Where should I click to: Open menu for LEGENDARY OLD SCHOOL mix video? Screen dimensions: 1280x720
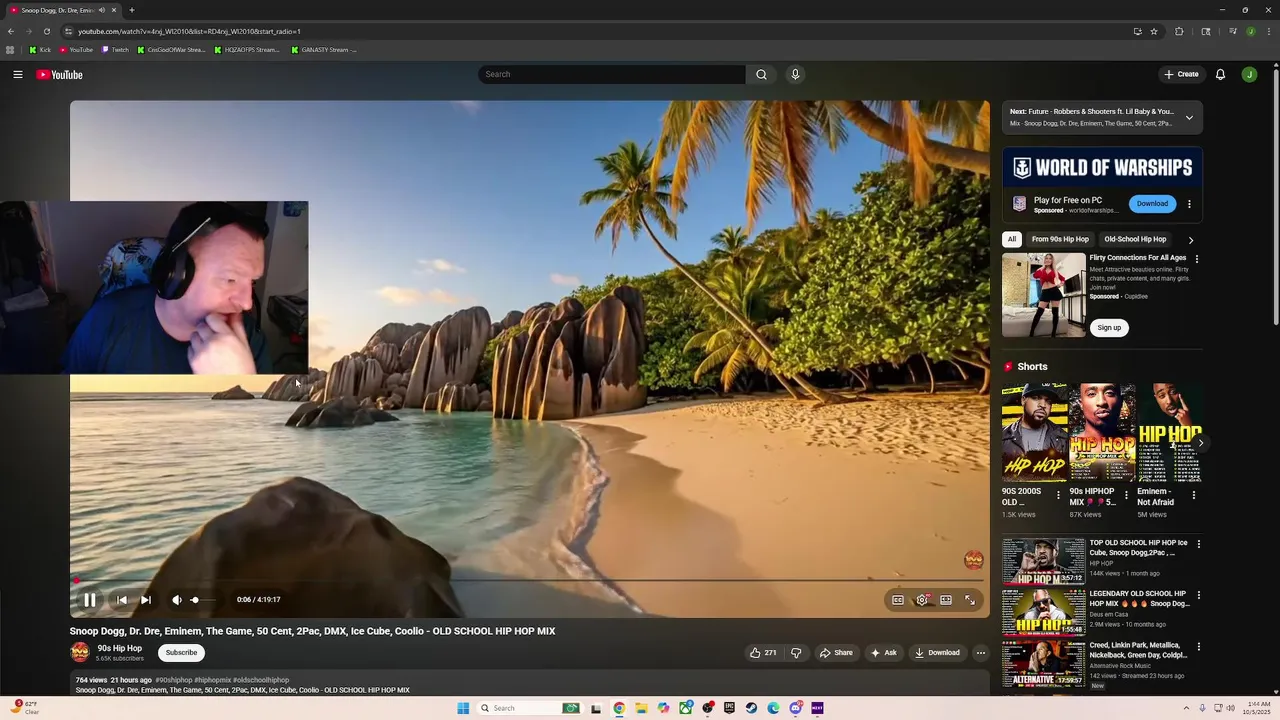1198,595
